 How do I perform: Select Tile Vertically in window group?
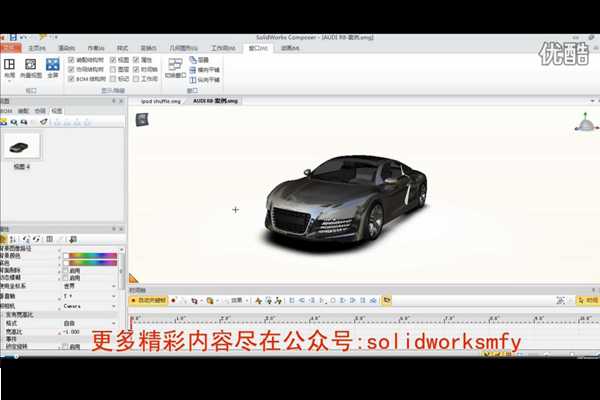click(205, 80)
